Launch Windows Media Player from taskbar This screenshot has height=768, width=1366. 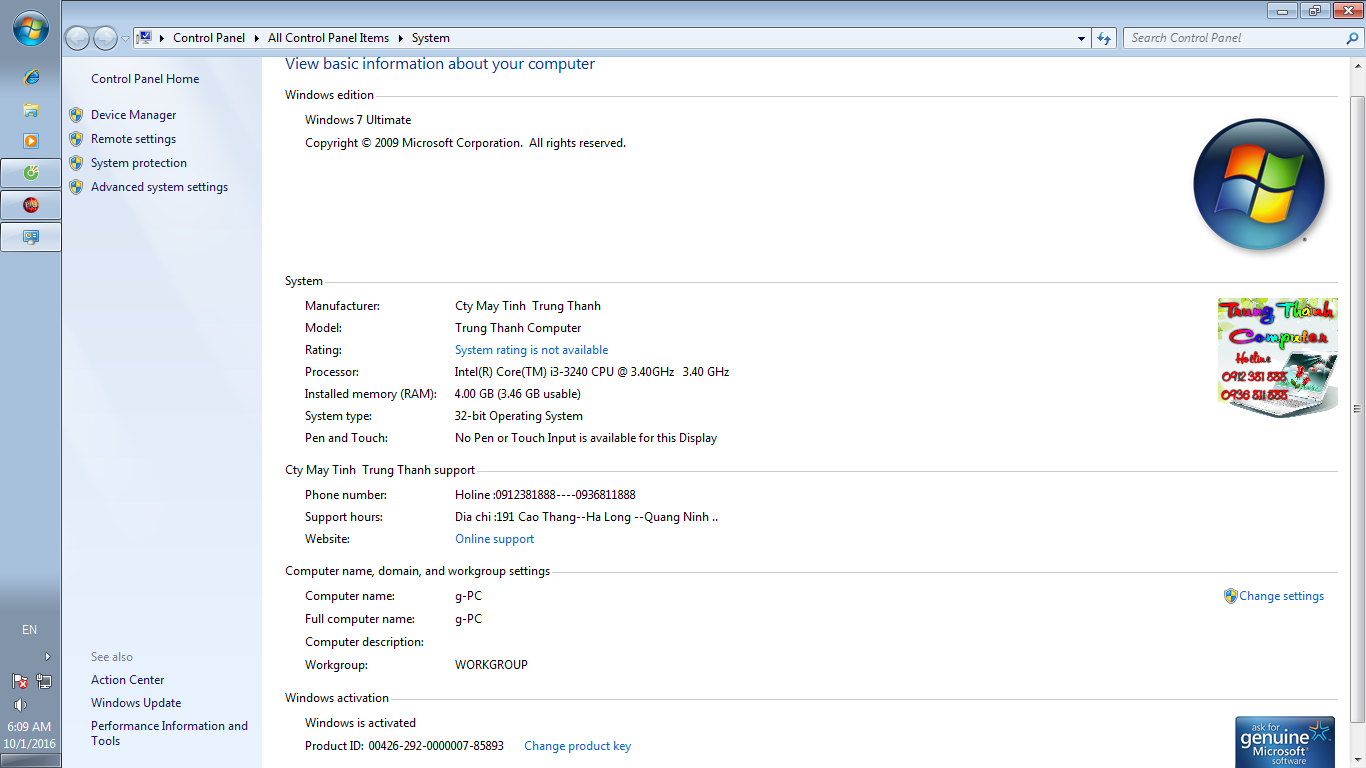(x=31, y=141)
